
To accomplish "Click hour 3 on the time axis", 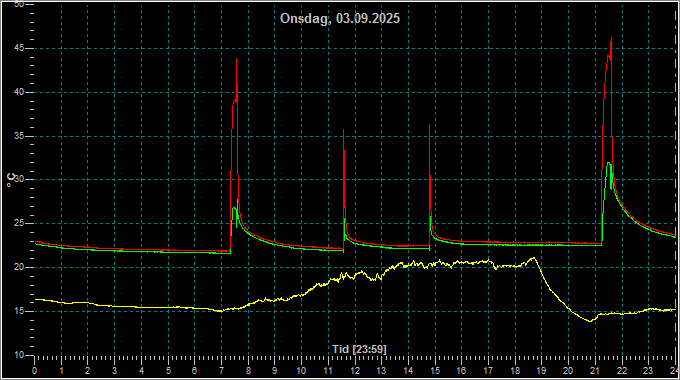I will pos(114,371).
